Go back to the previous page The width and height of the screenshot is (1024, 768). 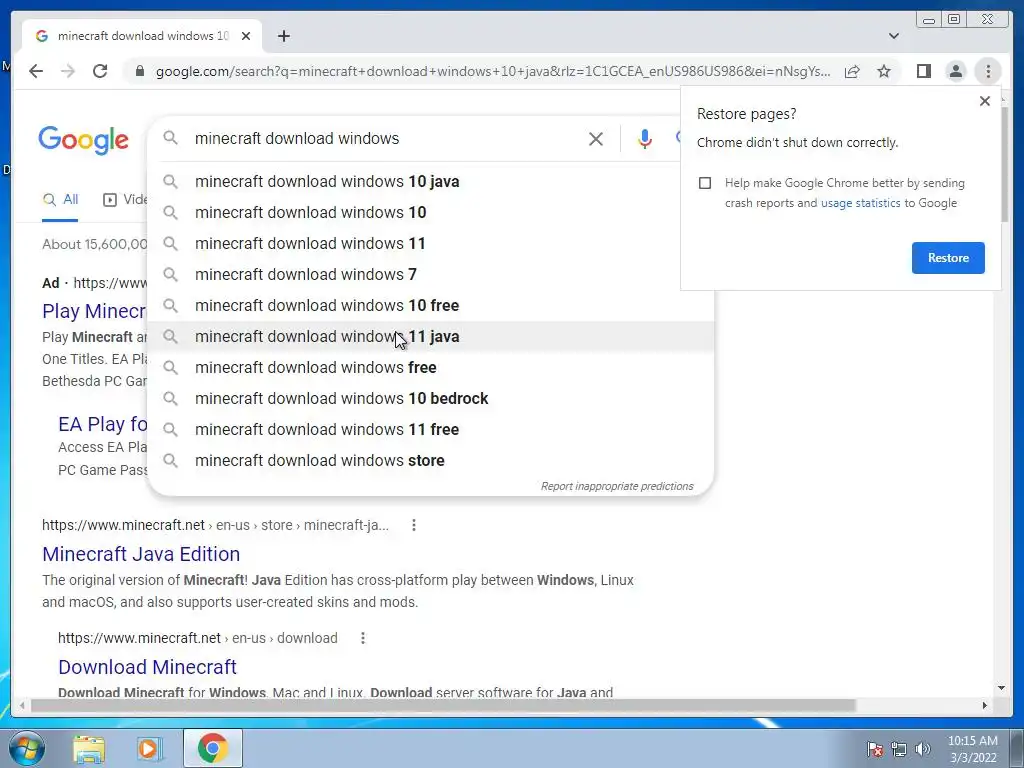[36, 71]
